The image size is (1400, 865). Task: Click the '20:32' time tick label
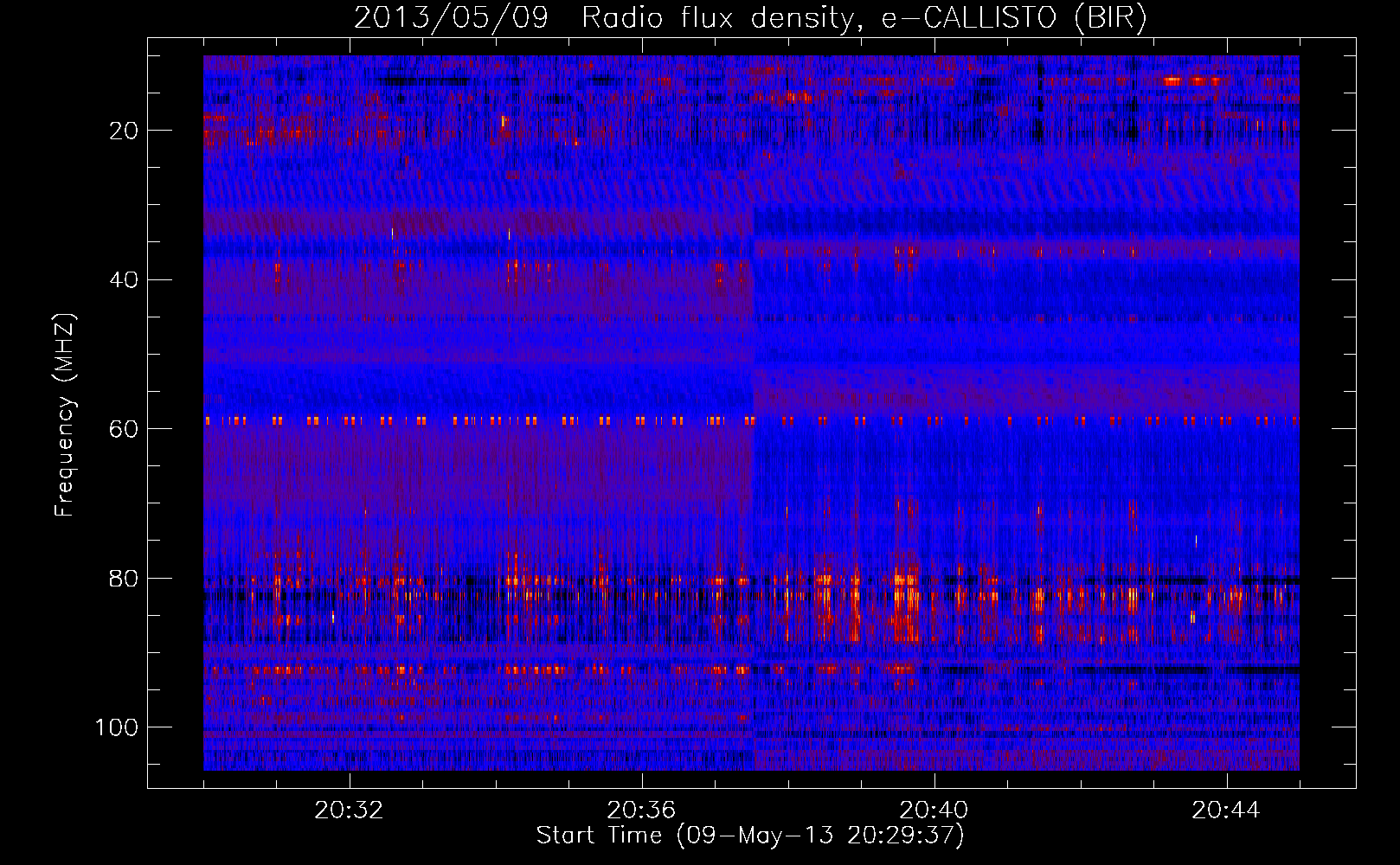[349, 811]
